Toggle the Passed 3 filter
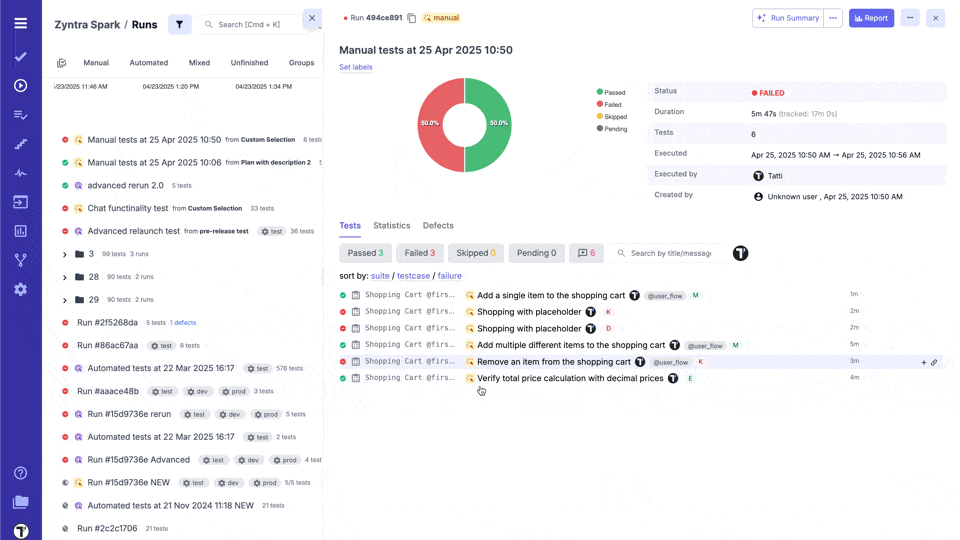This screenshot has height=540, width=960. pos(365,253)
